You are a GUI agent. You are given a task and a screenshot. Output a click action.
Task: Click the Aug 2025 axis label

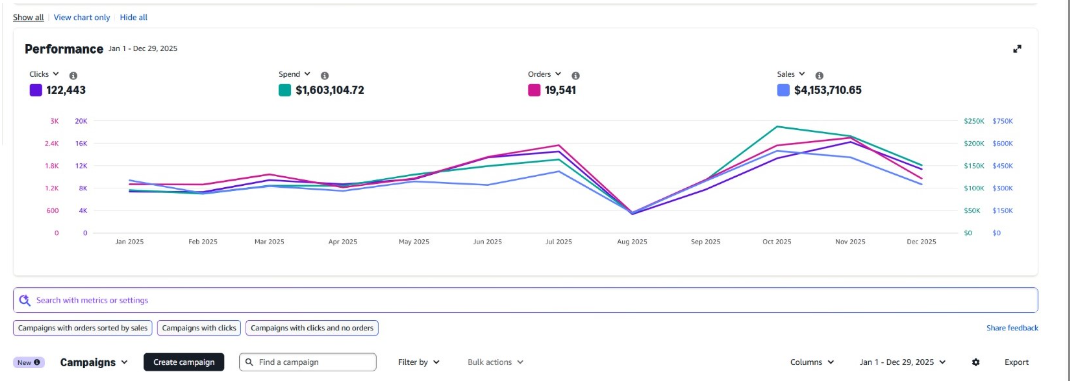pyautogui.click(x=632, y=242)
